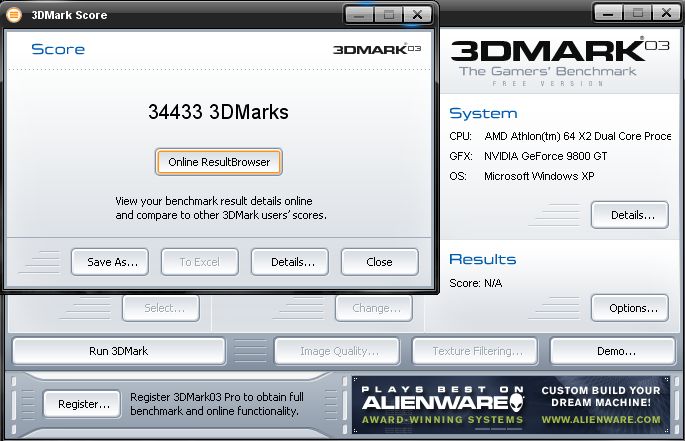Click the Change button in main window
685x441 pixels.
coord(374,308)
